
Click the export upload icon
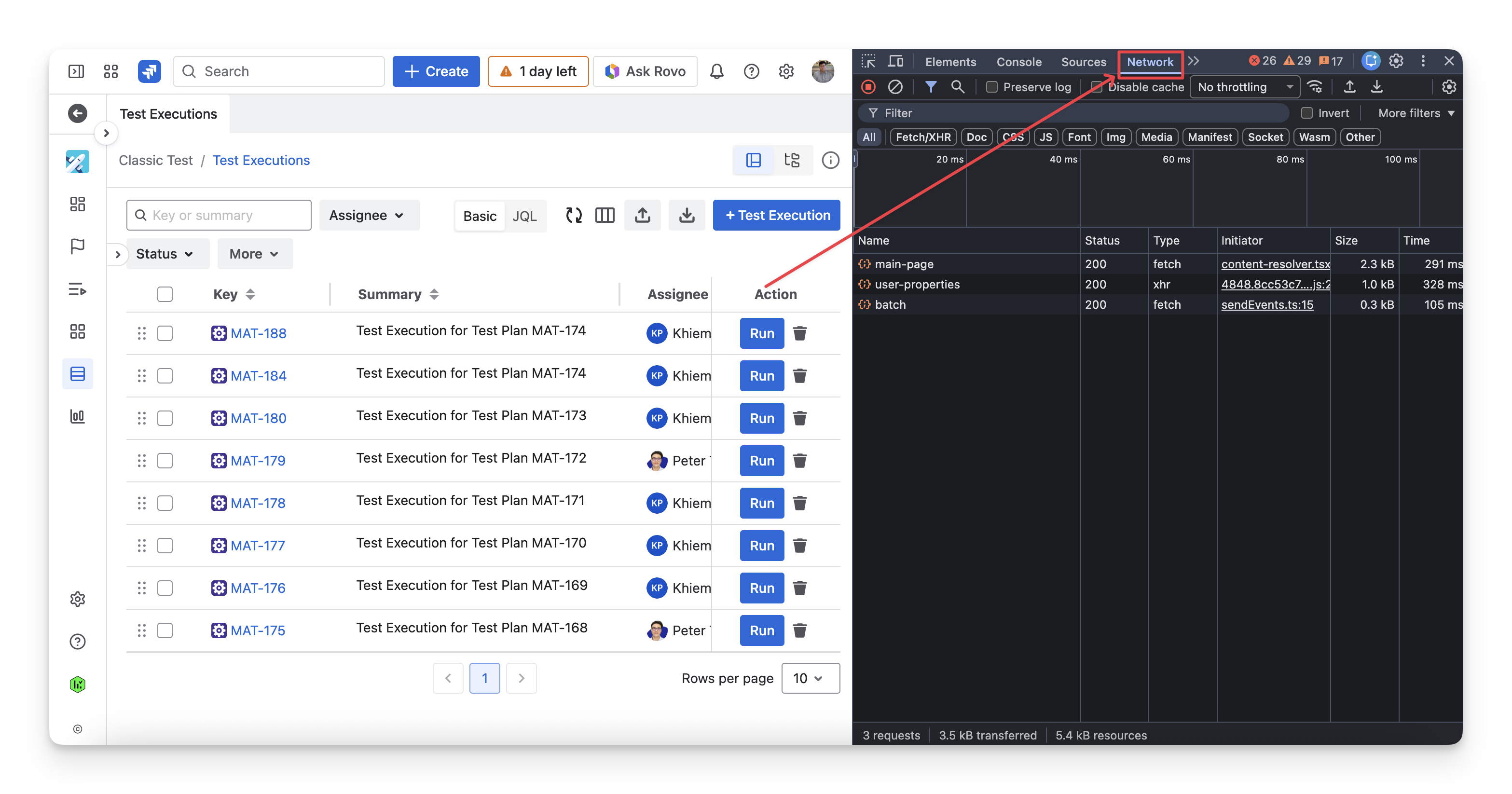pyautogui.click(x=643, y=215)
